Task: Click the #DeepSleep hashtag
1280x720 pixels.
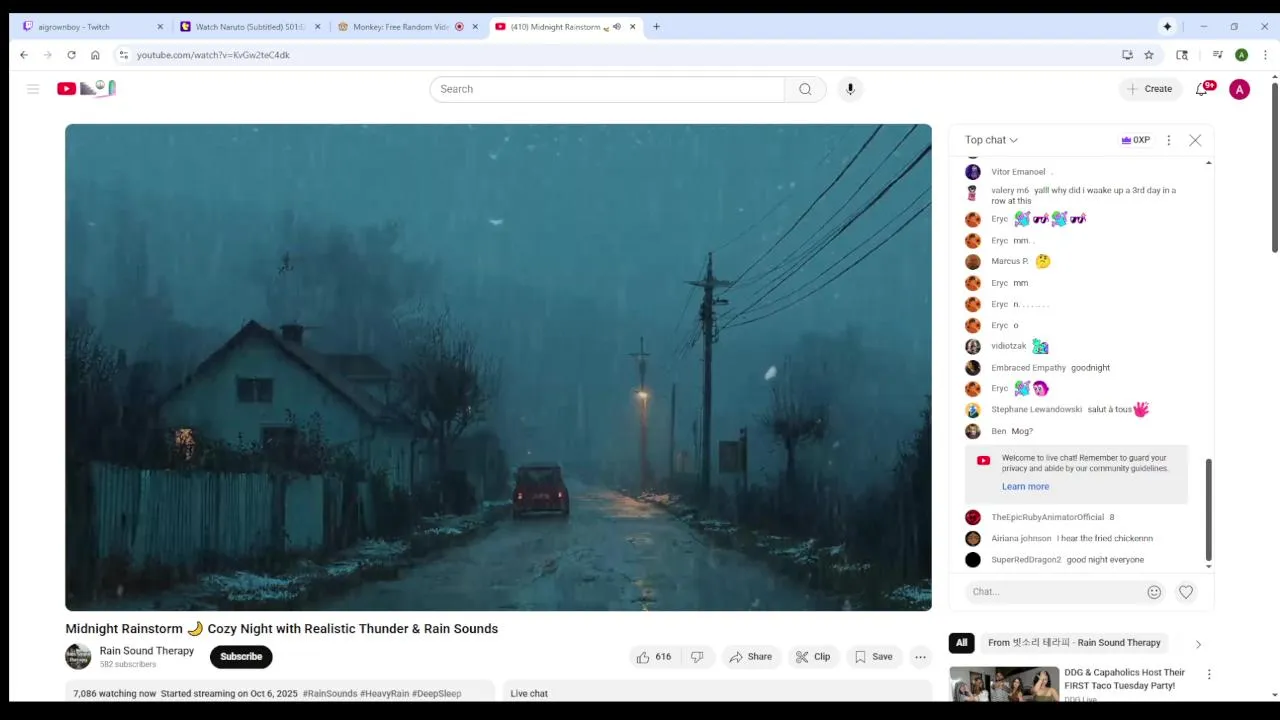Action: [x=437, y=694]
